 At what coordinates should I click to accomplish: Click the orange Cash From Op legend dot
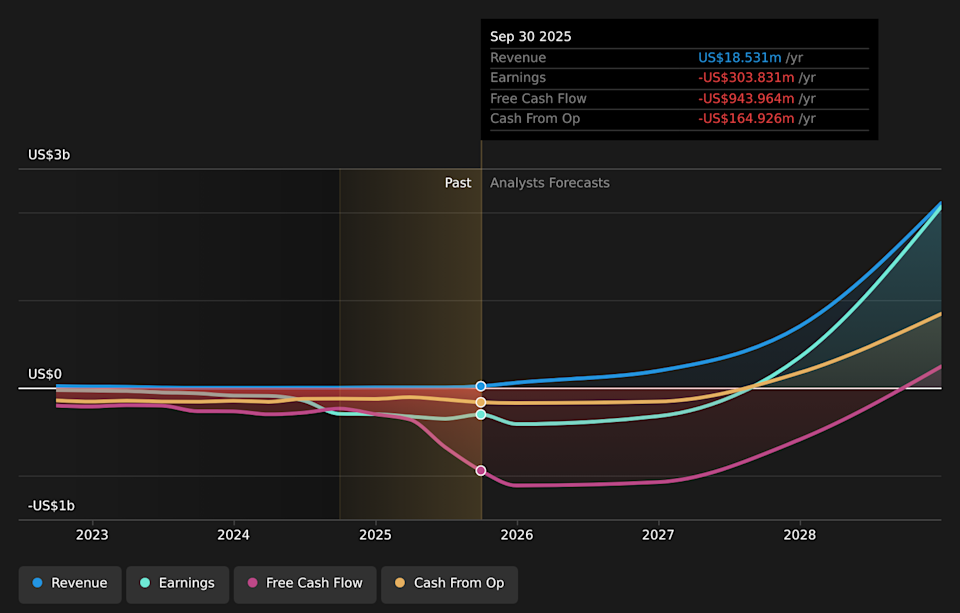pyautogui.click(x=400, y=583)
